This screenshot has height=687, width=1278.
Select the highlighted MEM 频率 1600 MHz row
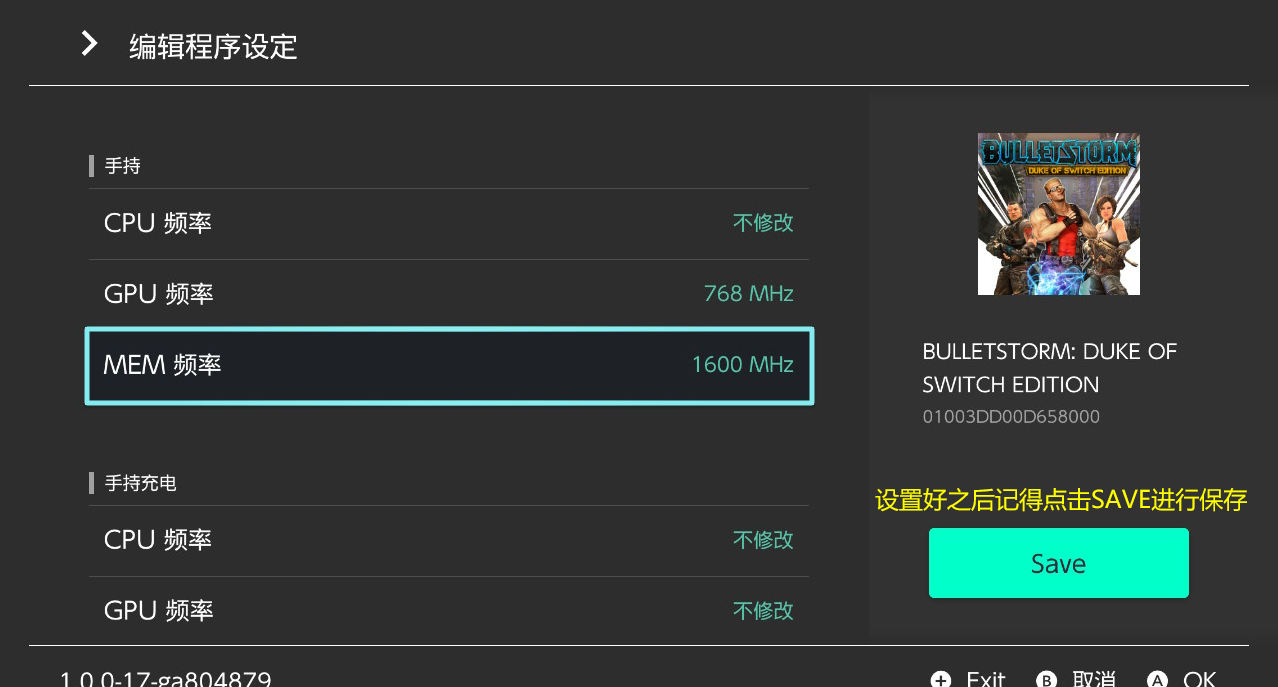(449, 366)
